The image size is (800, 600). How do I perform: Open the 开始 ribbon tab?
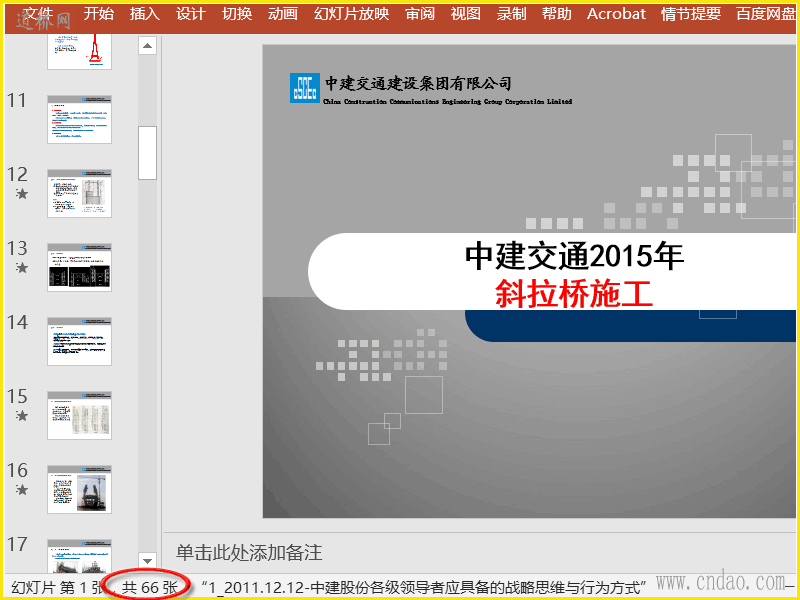point(98,14)
